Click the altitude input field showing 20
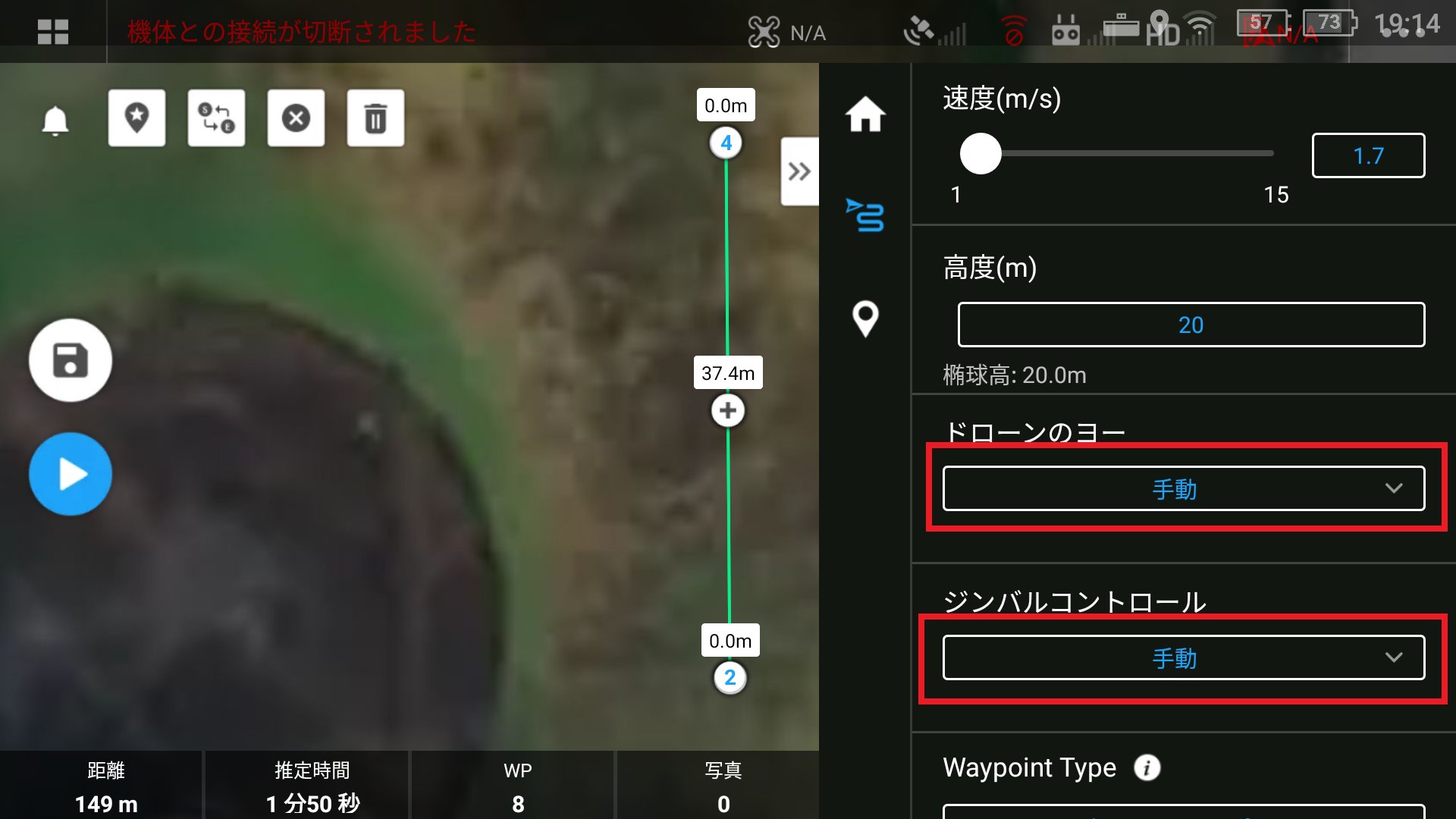 tap(1191, 325)
